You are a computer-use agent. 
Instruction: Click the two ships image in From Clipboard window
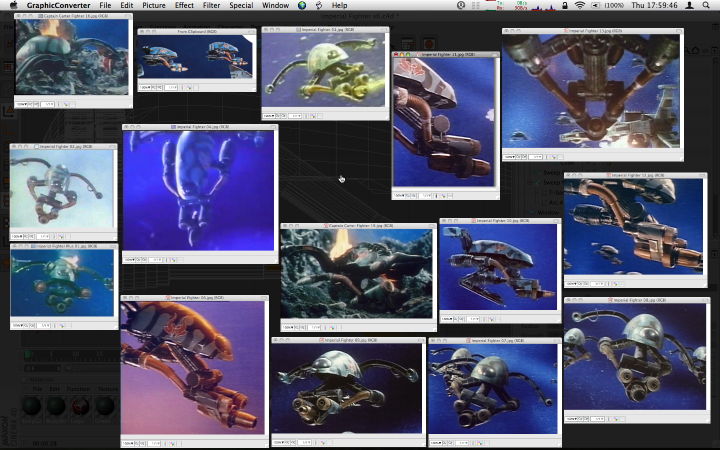pos(195,56)
